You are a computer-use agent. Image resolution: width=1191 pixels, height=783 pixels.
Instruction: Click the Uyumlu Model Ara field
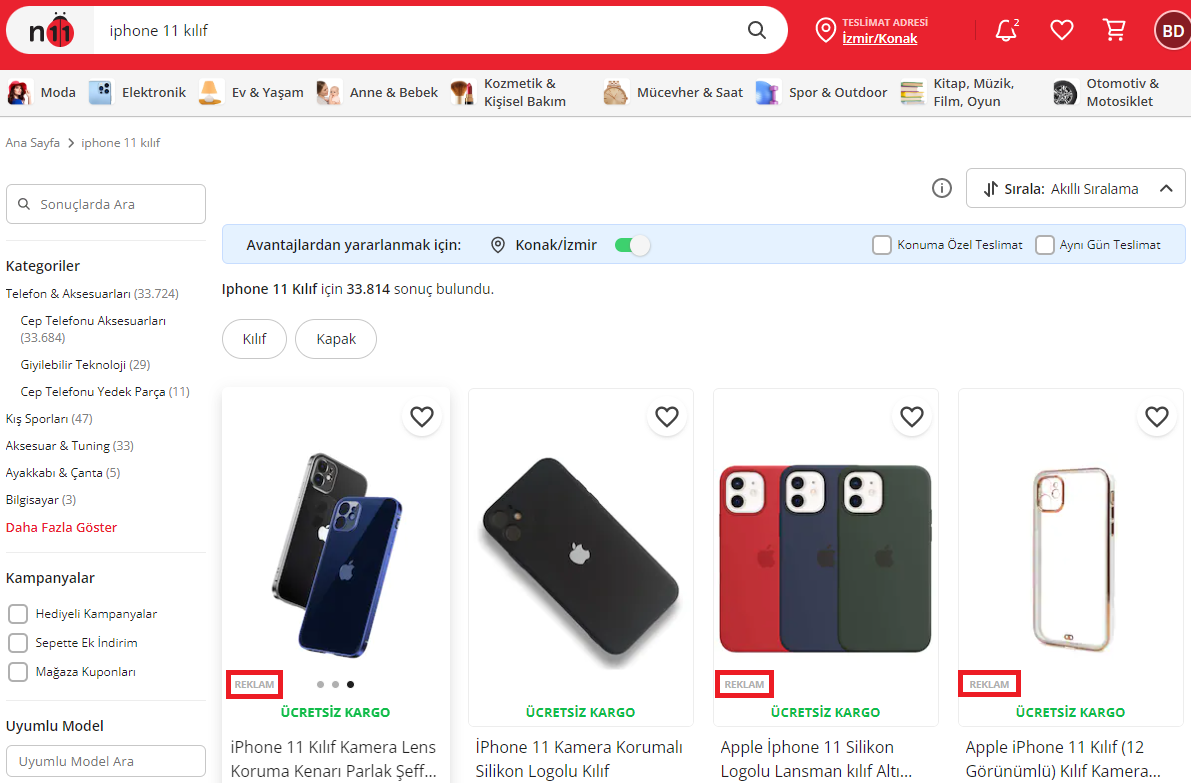106,761
